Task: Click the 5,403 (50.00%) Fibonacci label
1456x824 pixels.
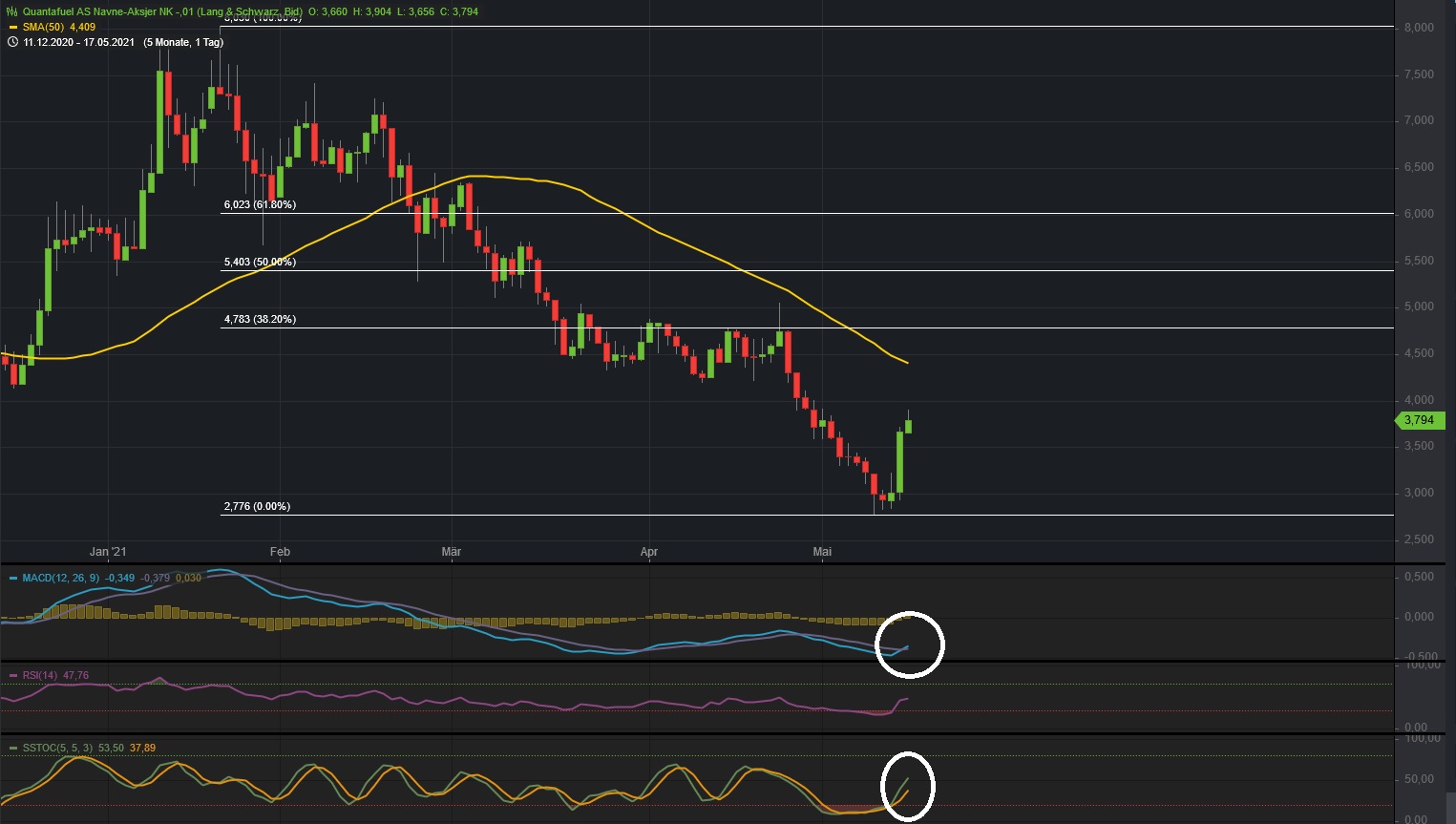Action: click(259, 261)
